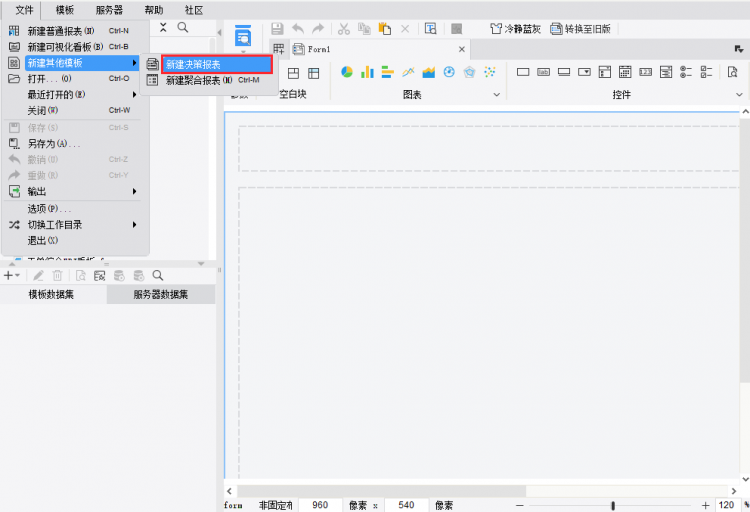The image size is (750, 512).
Task: Close the Form1 tab
Action: pos(462,49)
